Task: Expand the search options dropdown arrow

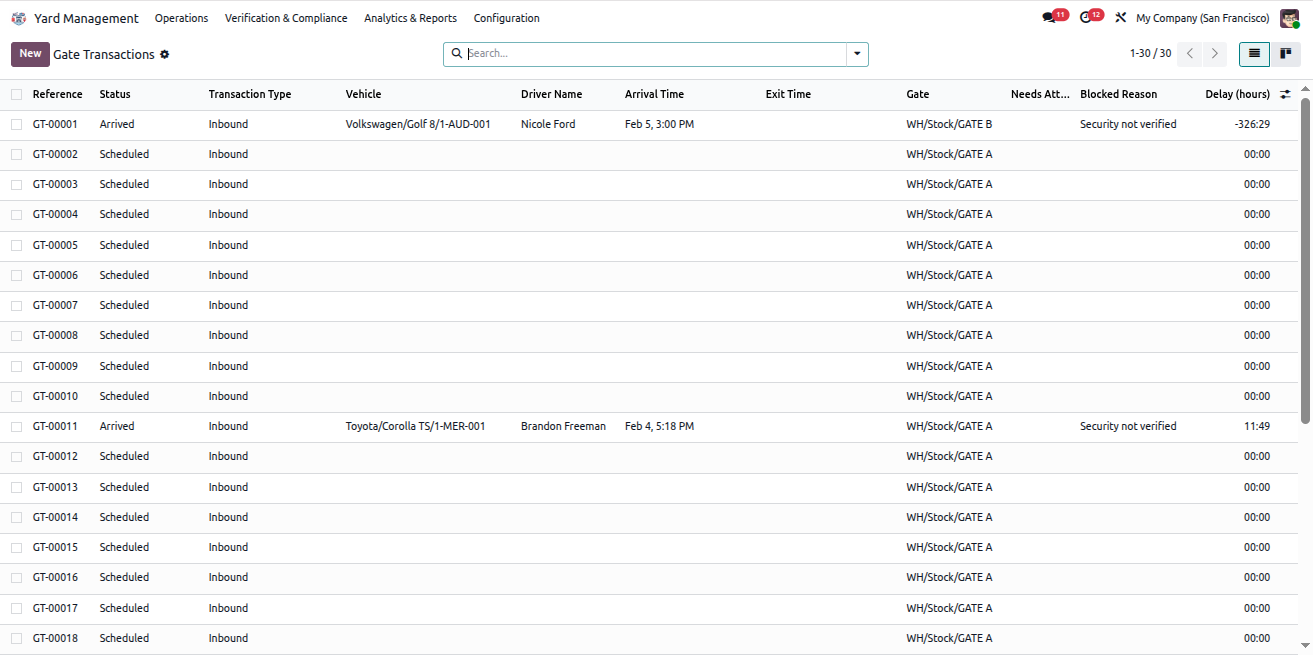Action: [x=857, y=54]
